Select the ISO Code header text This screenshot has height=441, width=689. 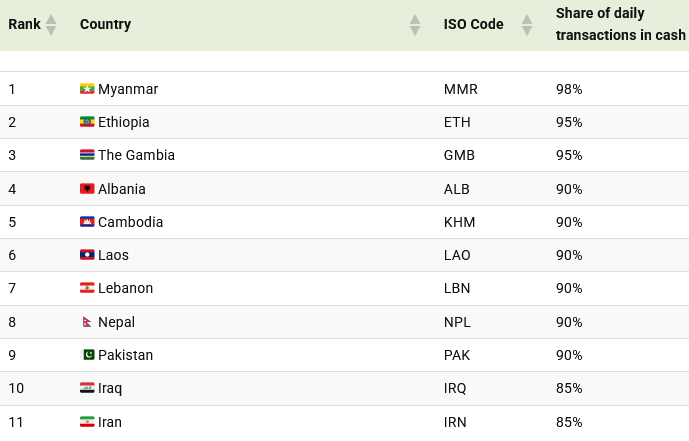click(474, 24)
